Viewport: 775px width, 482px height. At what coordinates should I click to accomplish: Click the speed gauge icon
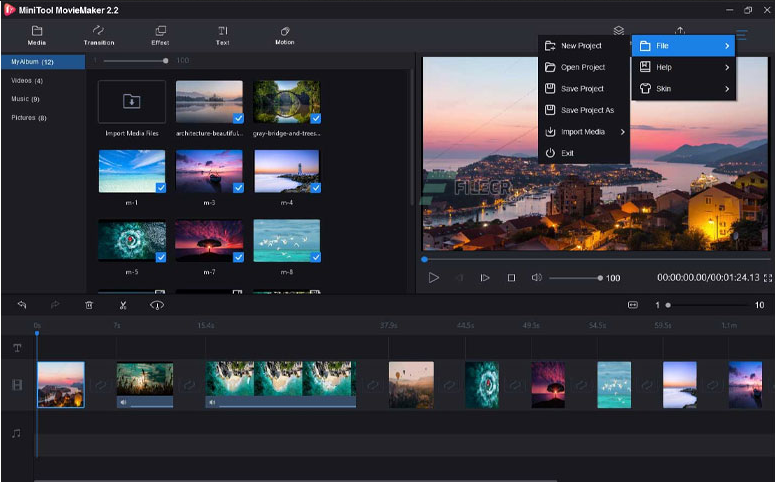[x=157, y=305]
